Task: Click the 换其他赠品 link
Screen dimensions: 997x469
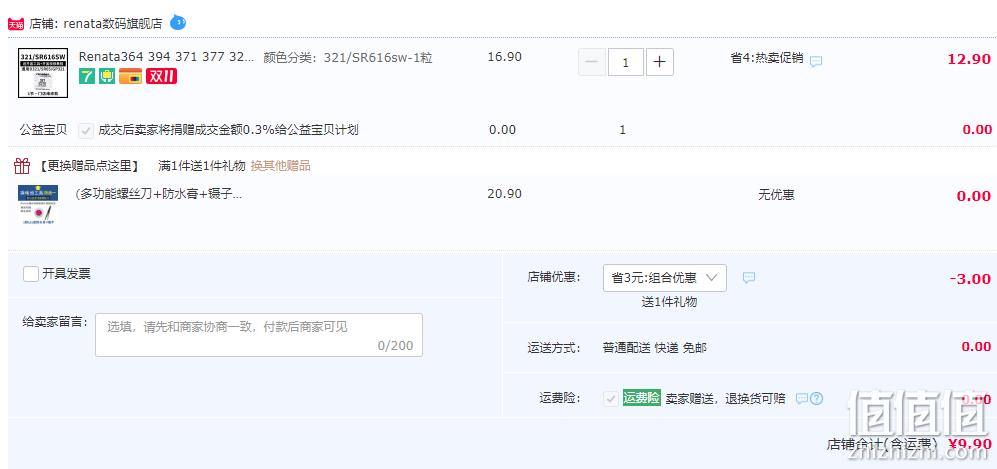Action: tap(280, 166)
